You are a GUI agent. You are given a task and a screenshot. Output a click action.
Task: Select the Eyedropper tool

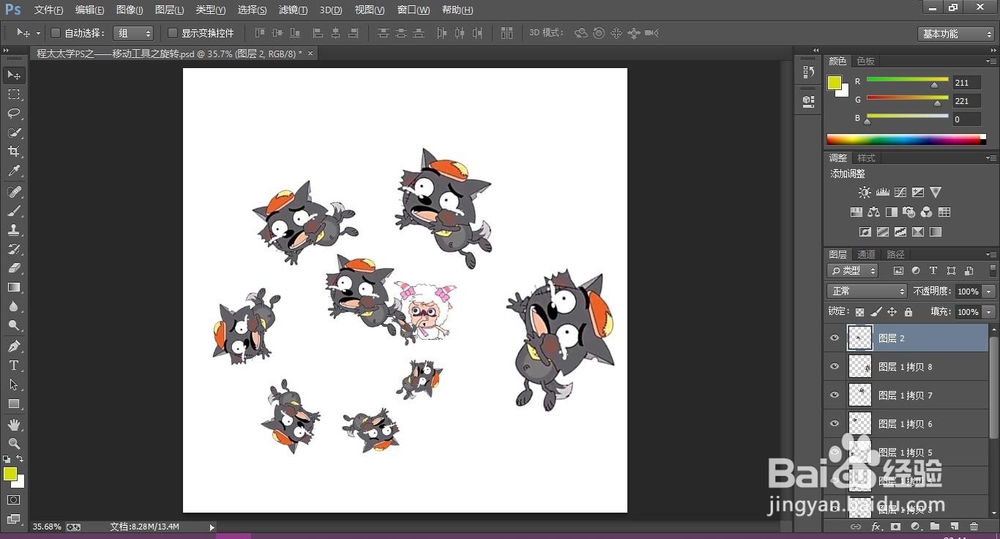coord(13,171)
